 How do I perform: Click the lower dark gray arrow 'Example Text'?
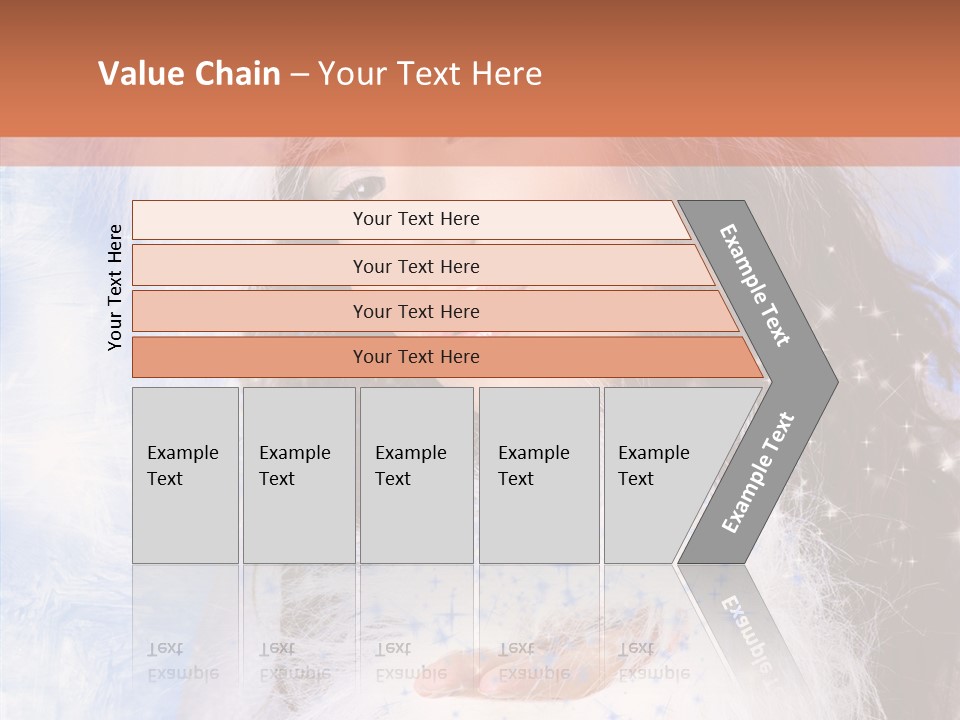click(x=758, y=473)
